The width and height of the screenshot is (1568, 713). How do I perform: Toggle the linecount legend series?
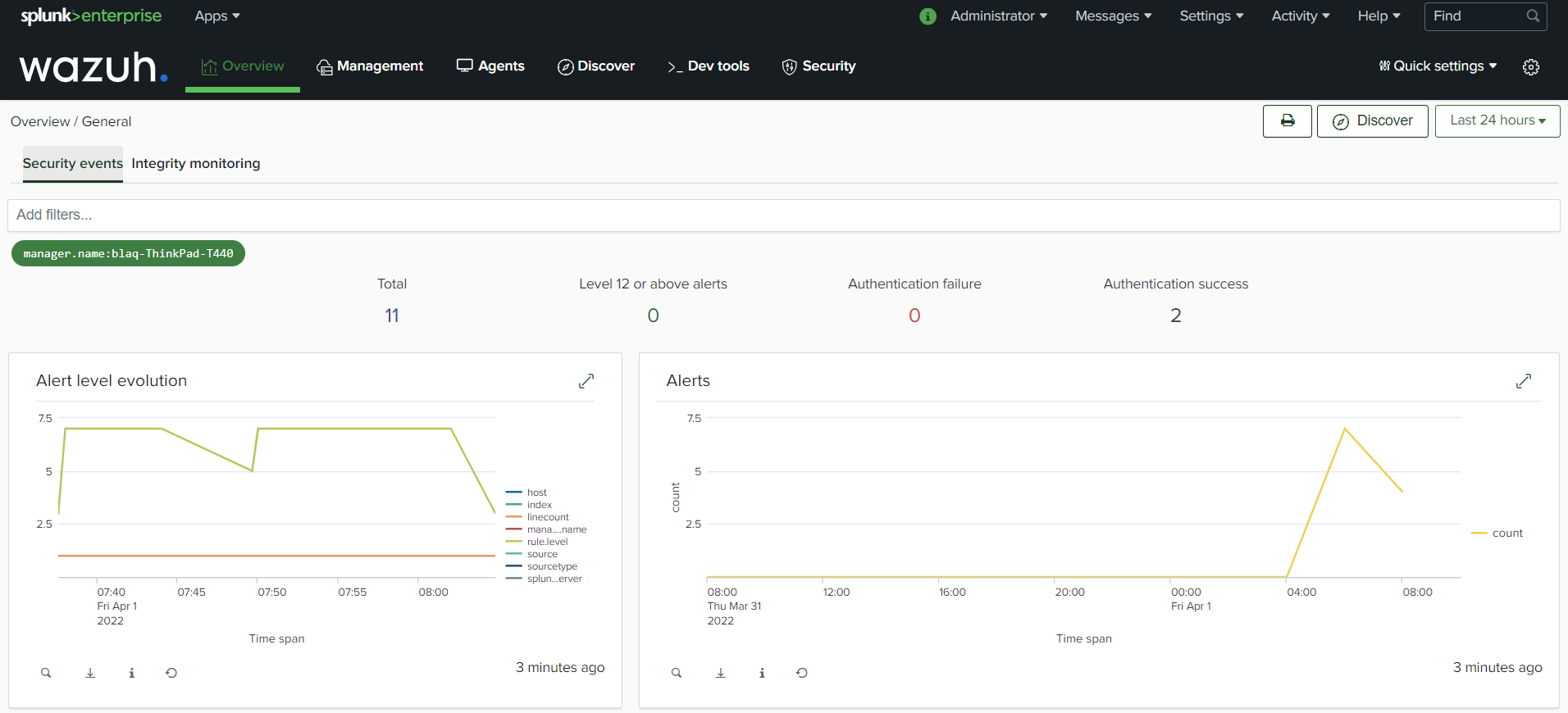click(537, 517)
